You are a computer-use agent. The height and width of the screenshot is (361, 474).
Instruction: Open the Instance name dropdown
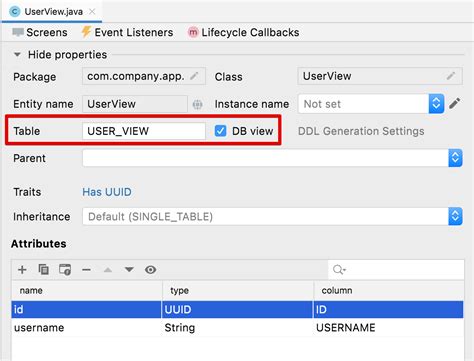[x=436, y=104]
